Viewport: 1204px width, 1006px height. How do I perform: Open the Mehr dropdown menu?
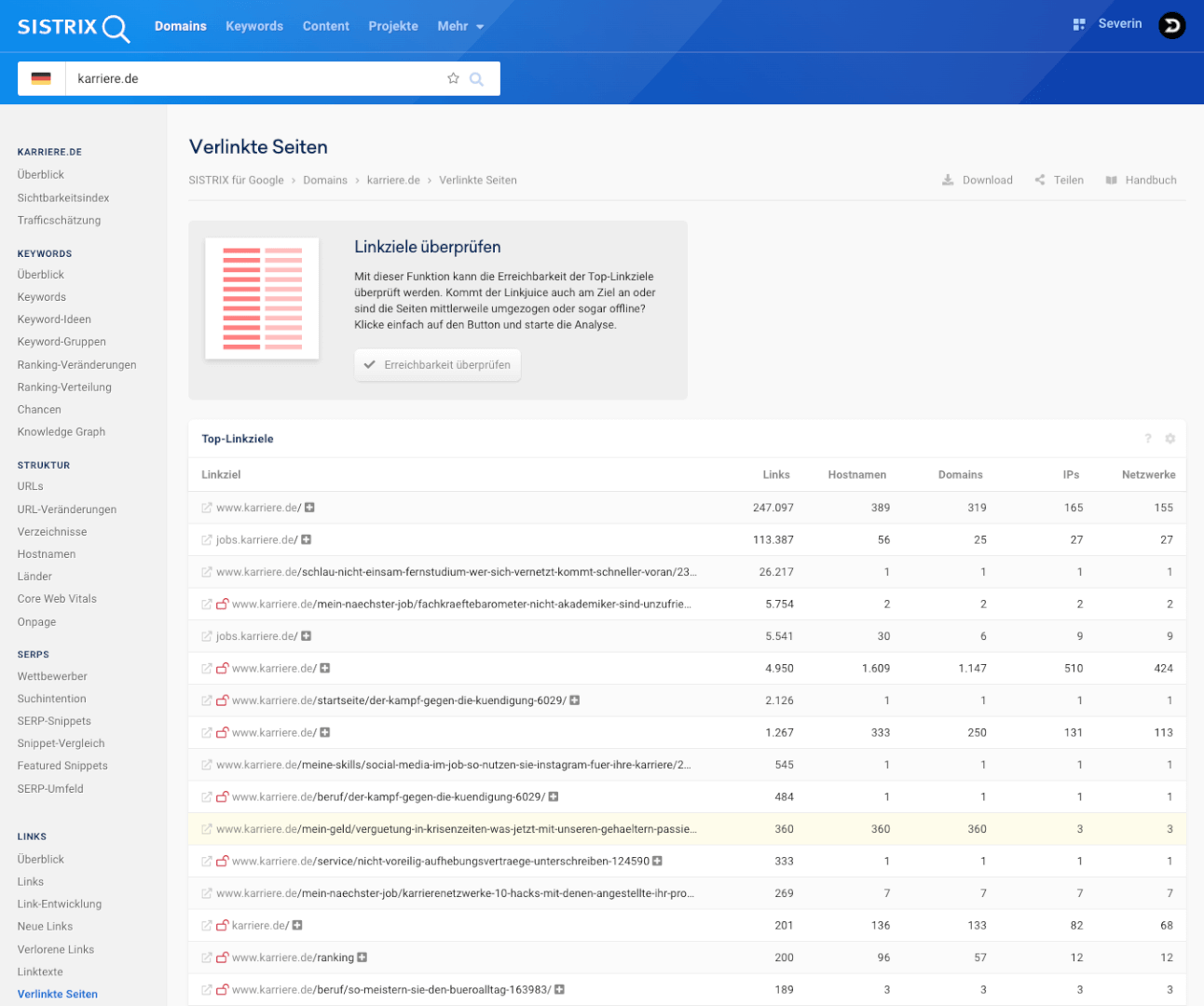[x=460, y=26]
